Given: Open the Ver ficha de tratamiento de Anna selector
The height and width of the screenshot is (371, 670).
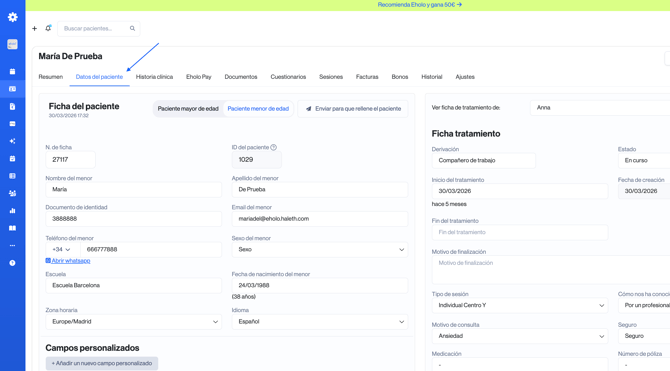Looking at the screenshot, I should (x=600, y=108).
